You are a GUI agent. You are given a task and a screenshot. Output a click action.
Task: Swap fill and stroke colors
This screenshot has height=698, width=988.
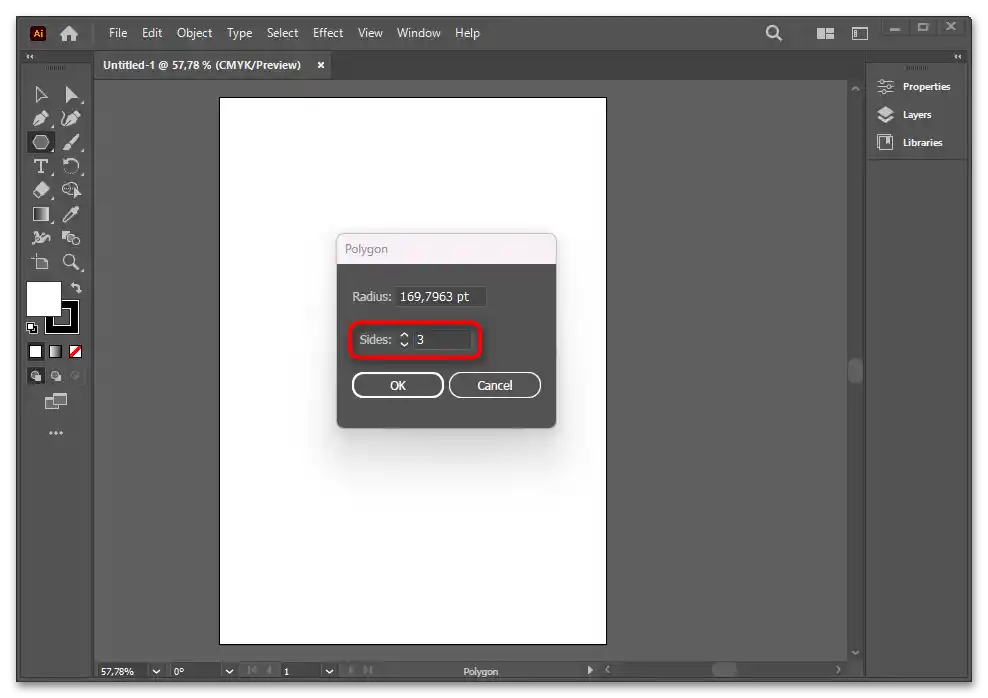click(x=76, y=288)
